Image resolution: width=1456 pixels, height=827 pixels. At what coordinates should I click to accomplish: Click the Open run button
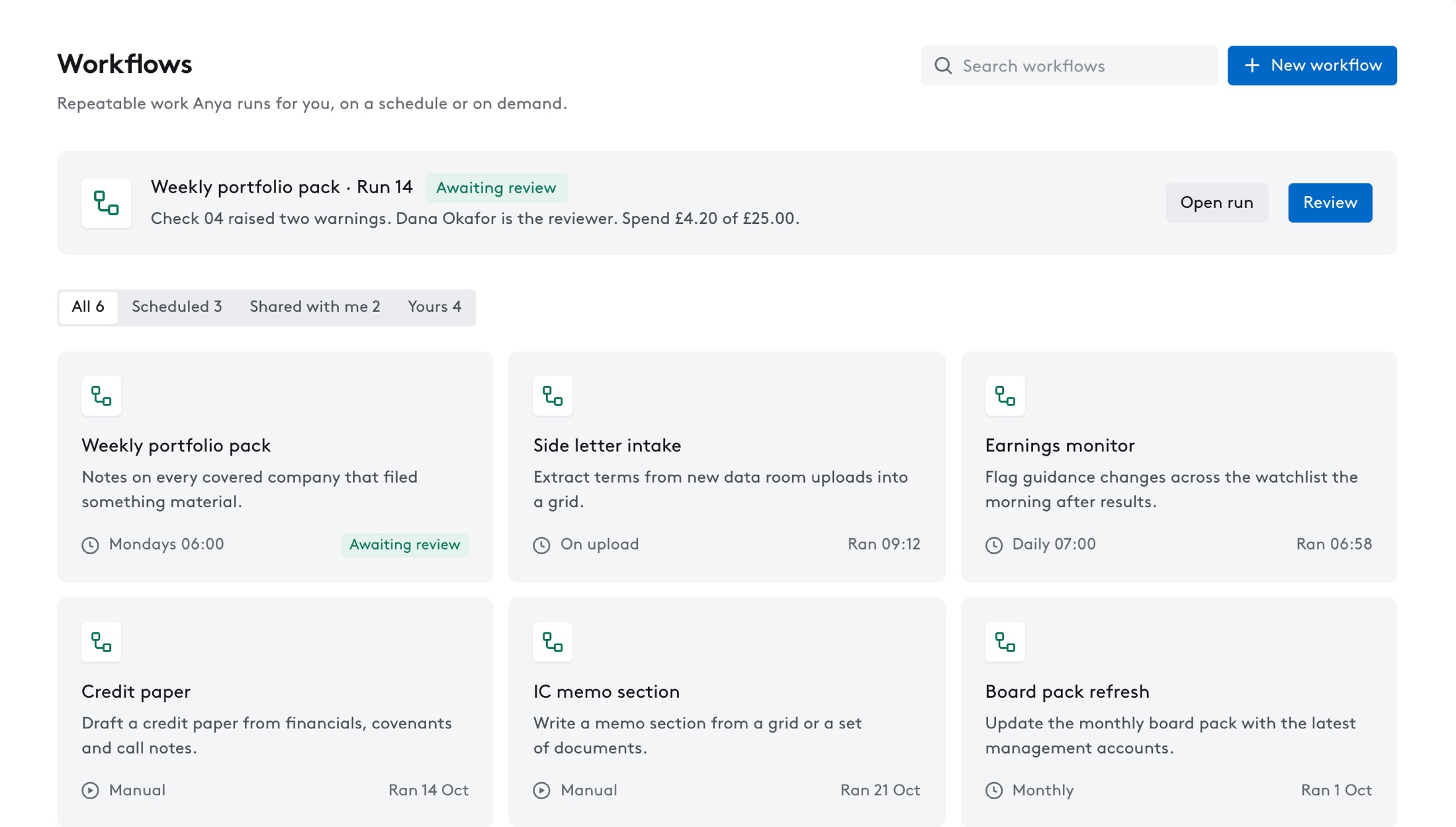(x=1216, y=203)
